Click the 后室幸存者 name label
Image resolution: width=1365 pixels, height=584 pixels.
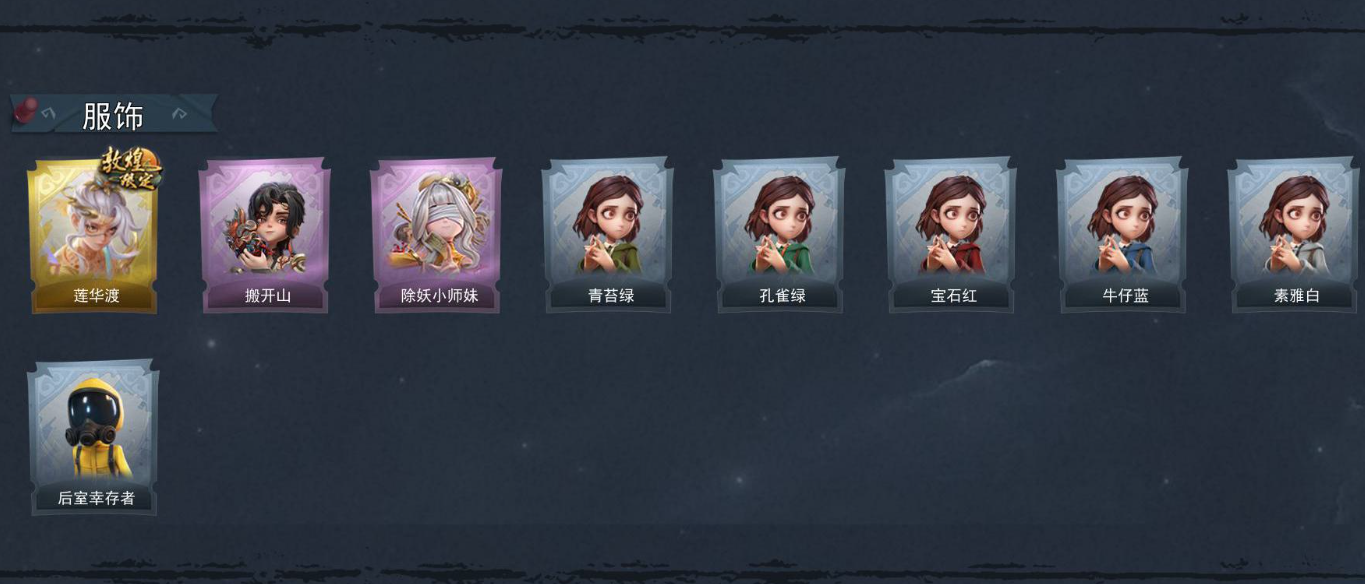96,498
